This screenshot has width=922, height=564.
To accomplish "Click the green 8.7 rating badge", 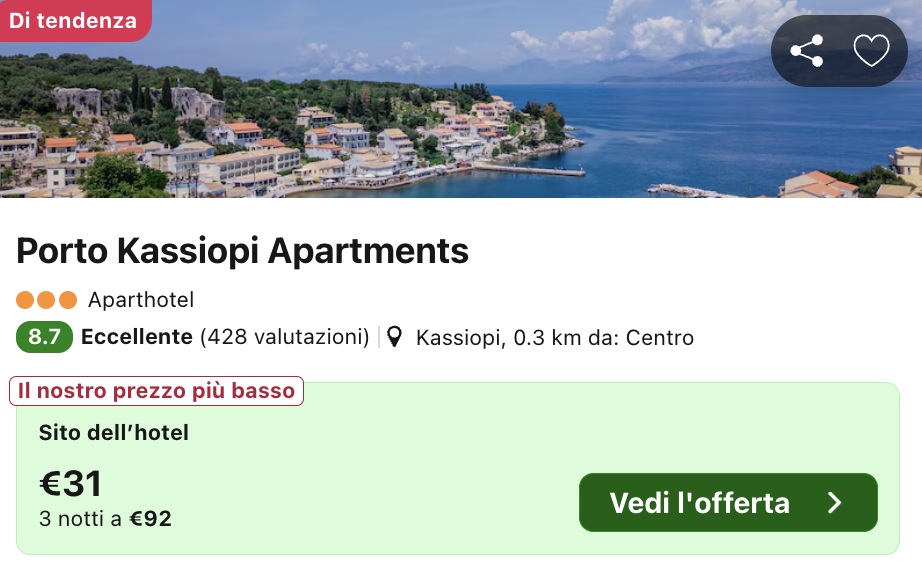I will pos(45,337).
